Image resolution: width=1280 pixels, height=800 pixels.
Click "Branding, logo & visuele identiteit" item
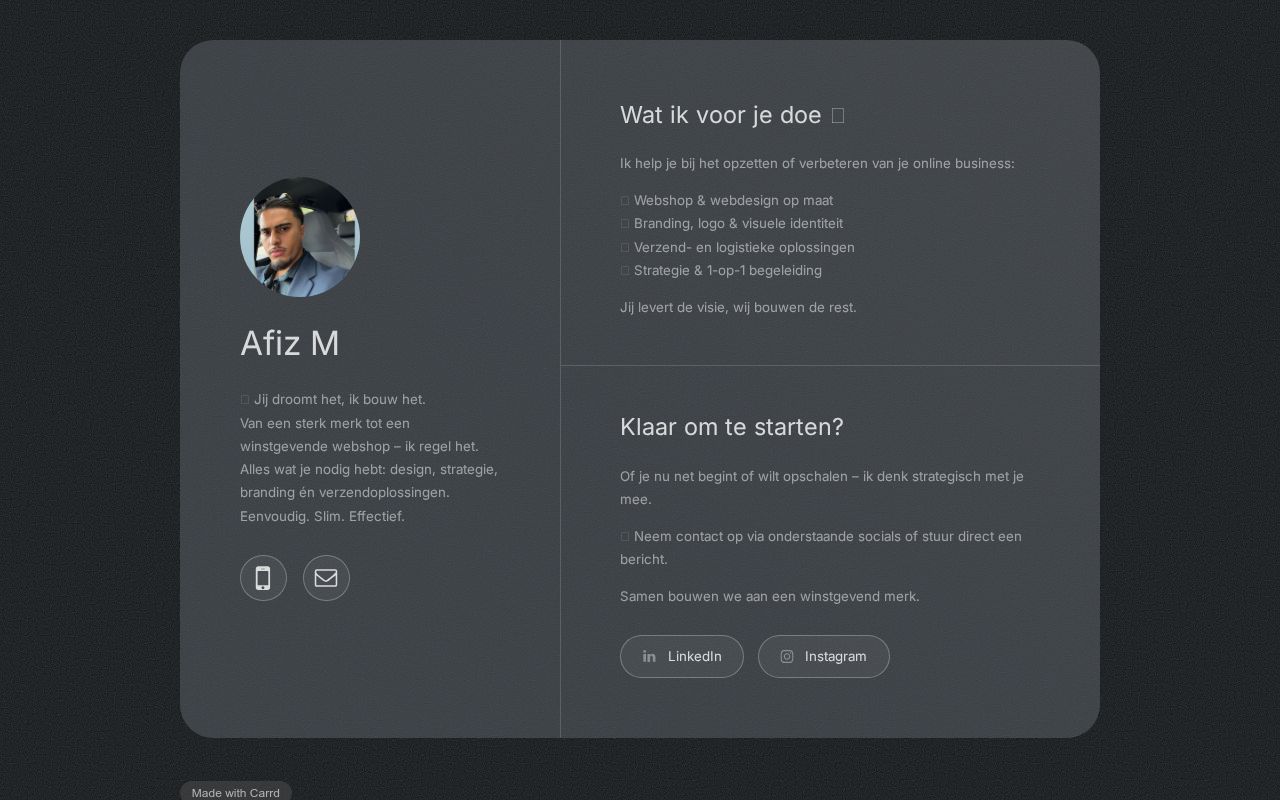click(x=738, y=223)
